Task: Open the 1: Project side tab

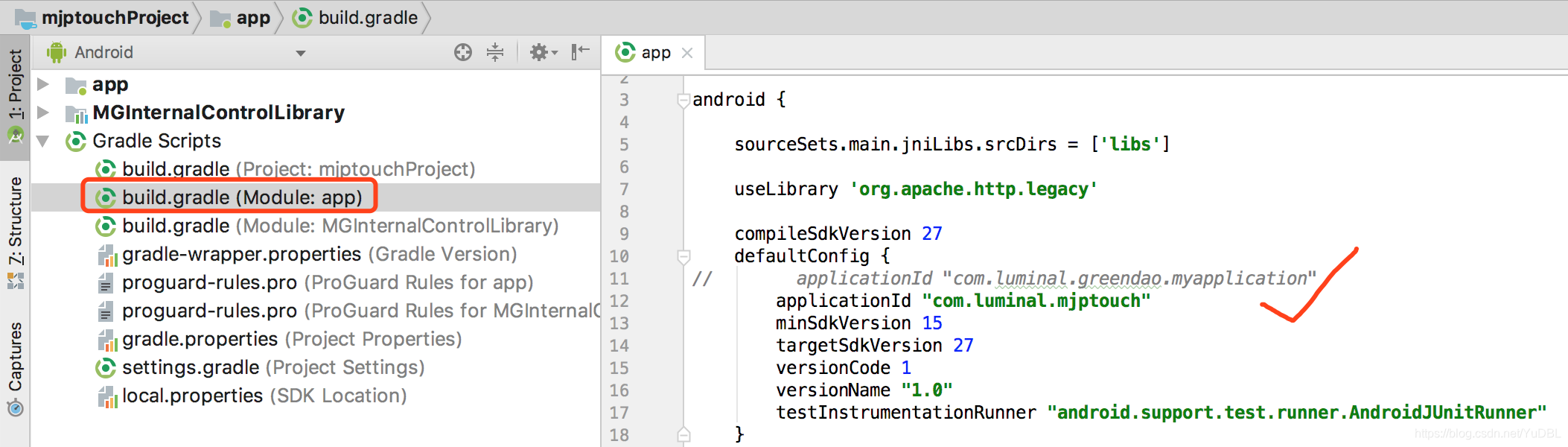Action: click(15, 97)
